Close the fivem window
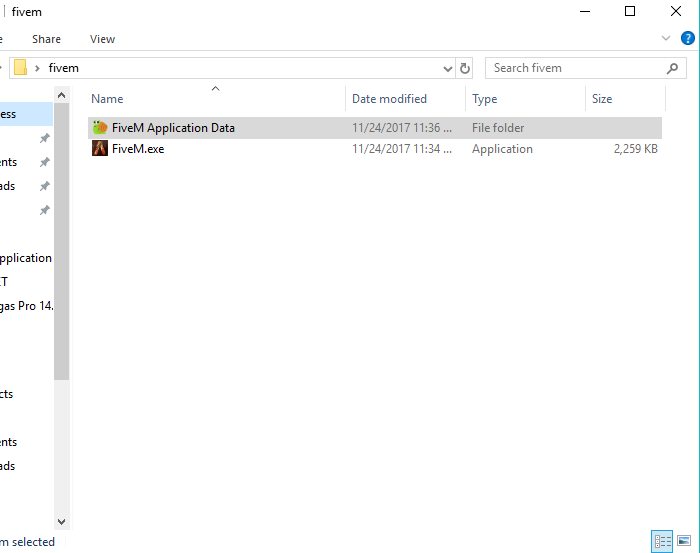The width and height of the screenshot is (700, 553). [676, 11]
